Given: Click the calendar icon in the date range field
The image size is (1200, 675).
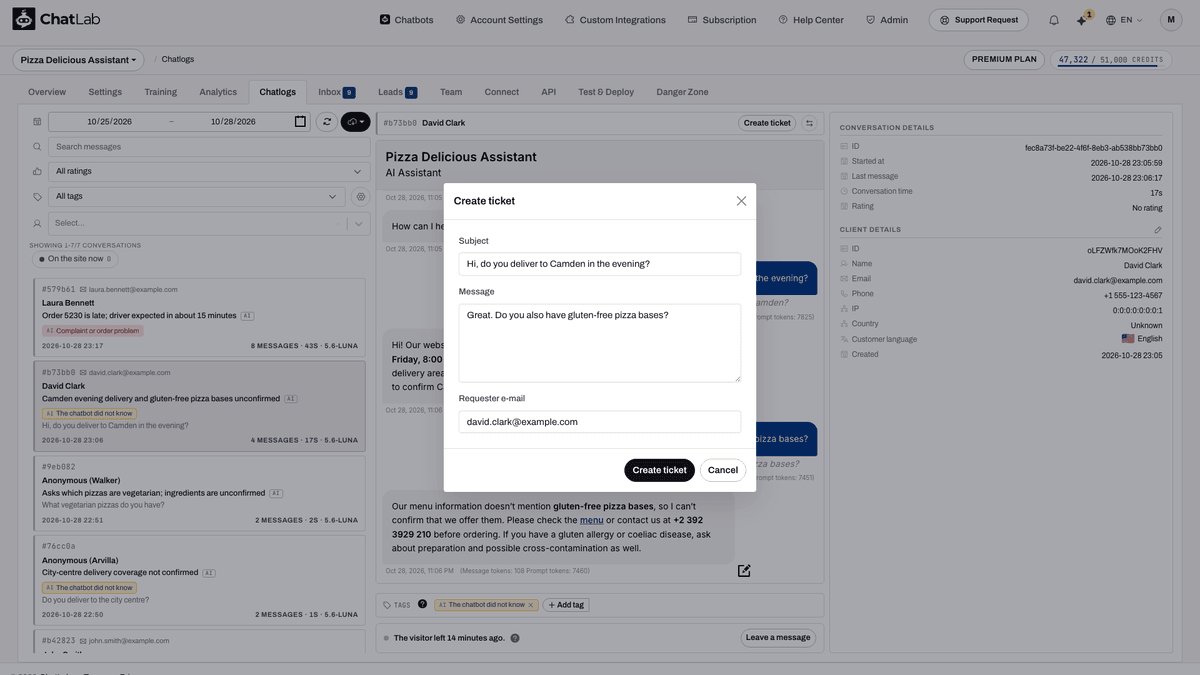Looking at the screenshot, I should pos(300,121).
